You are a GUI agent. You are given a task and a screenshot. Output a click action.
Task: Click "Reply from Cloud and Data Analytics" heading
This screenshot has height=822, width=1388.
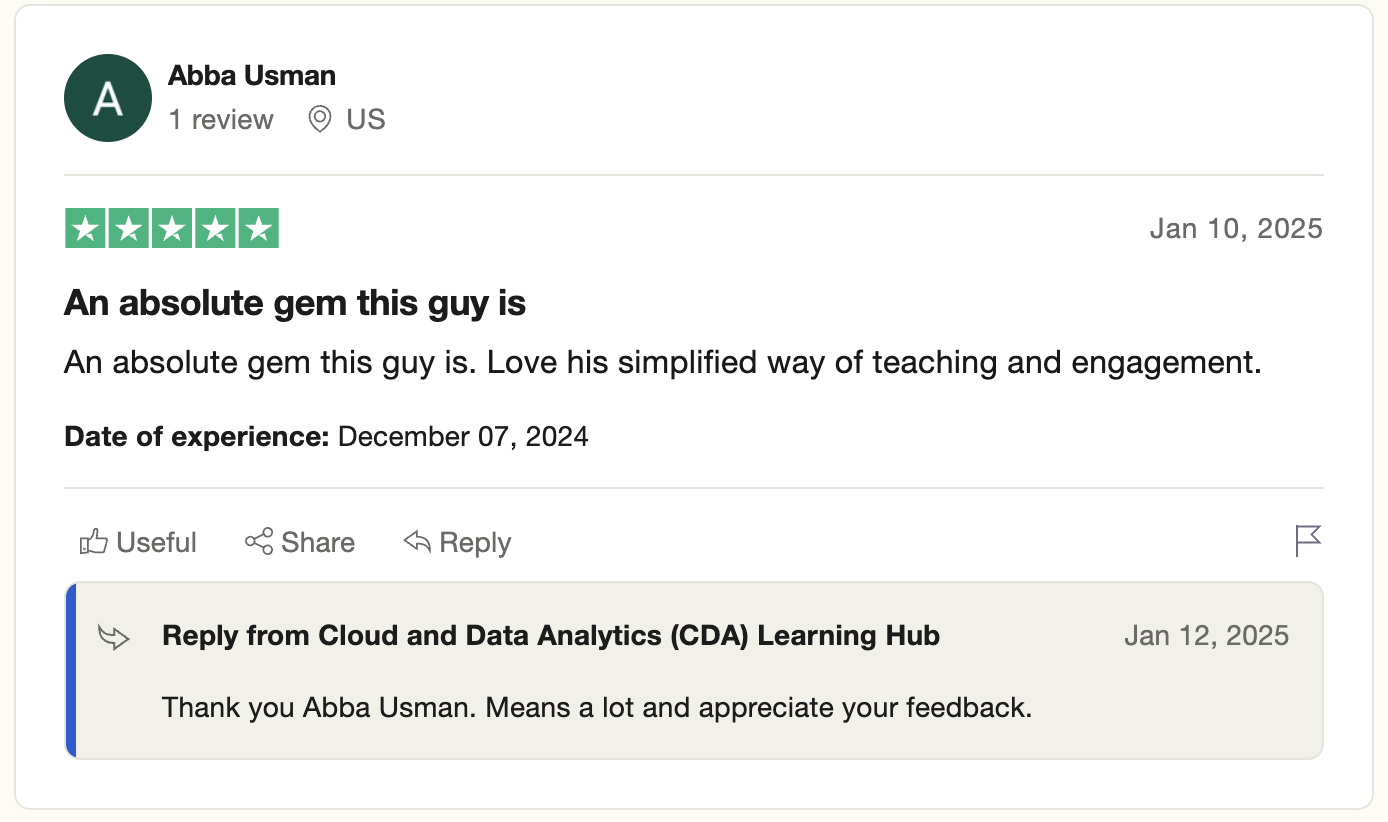[551, 636]
